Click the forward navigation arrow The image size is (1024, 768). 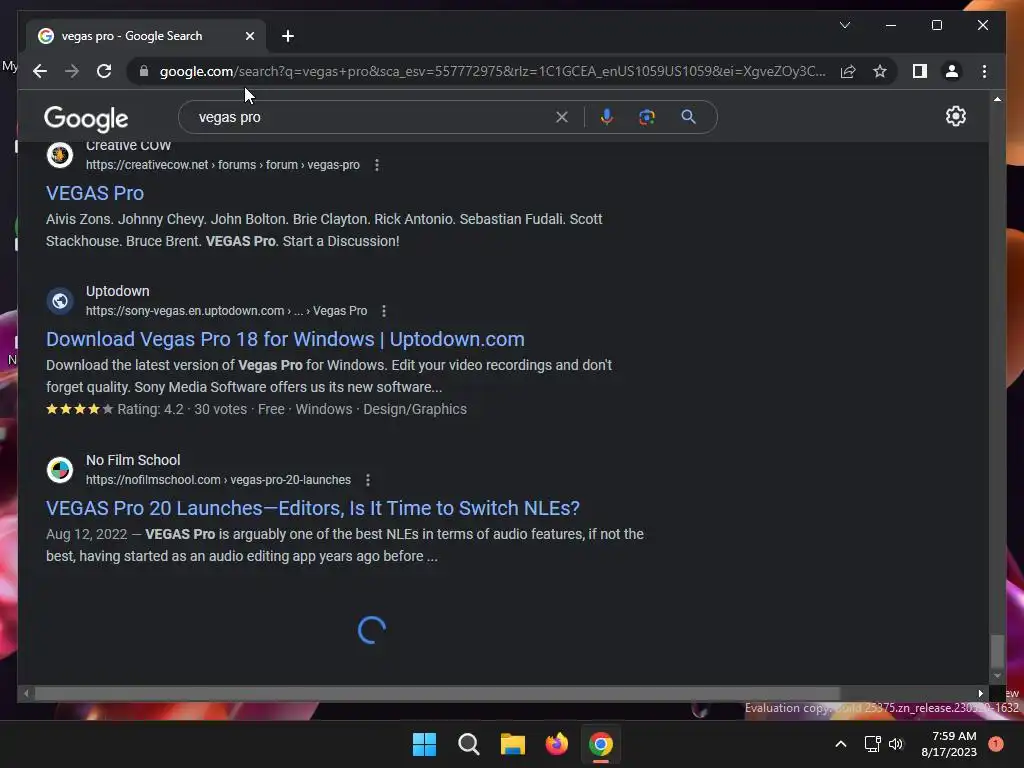(x=72, y=71)
